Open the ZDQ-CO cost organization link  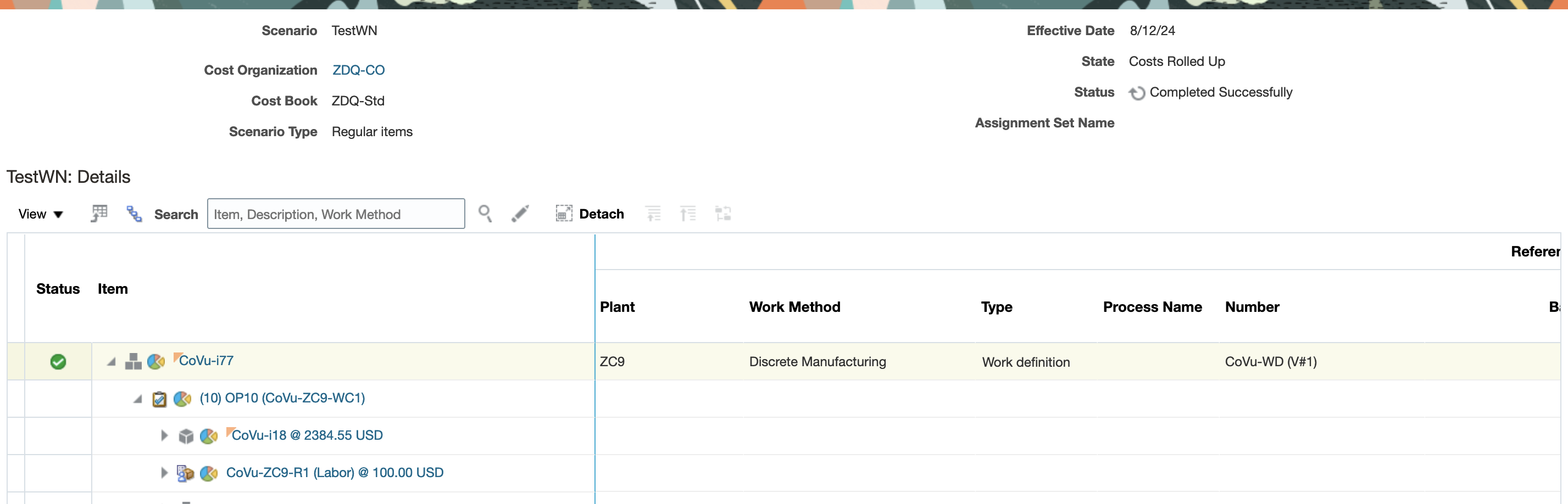click(x=358, y=70)
